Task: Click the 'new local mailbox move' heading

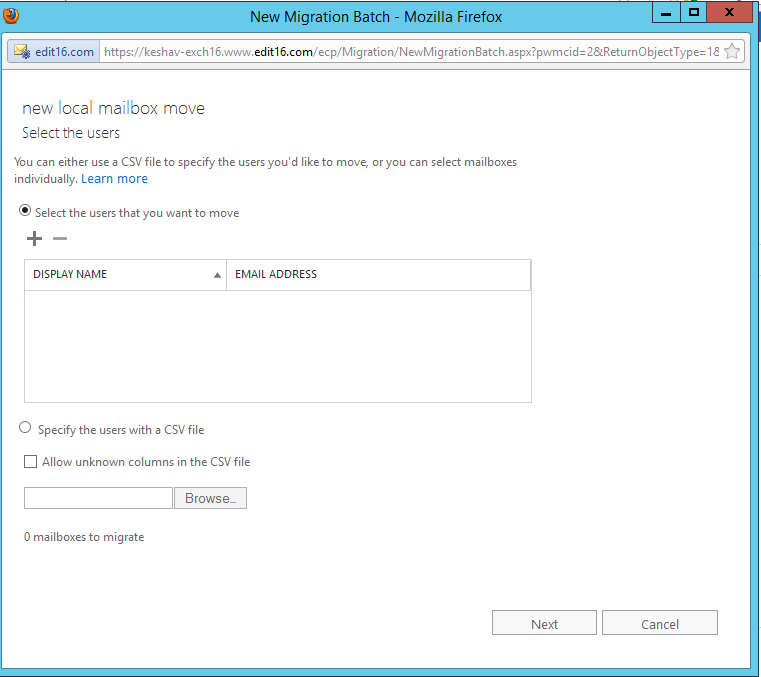Action: [114, 108]
